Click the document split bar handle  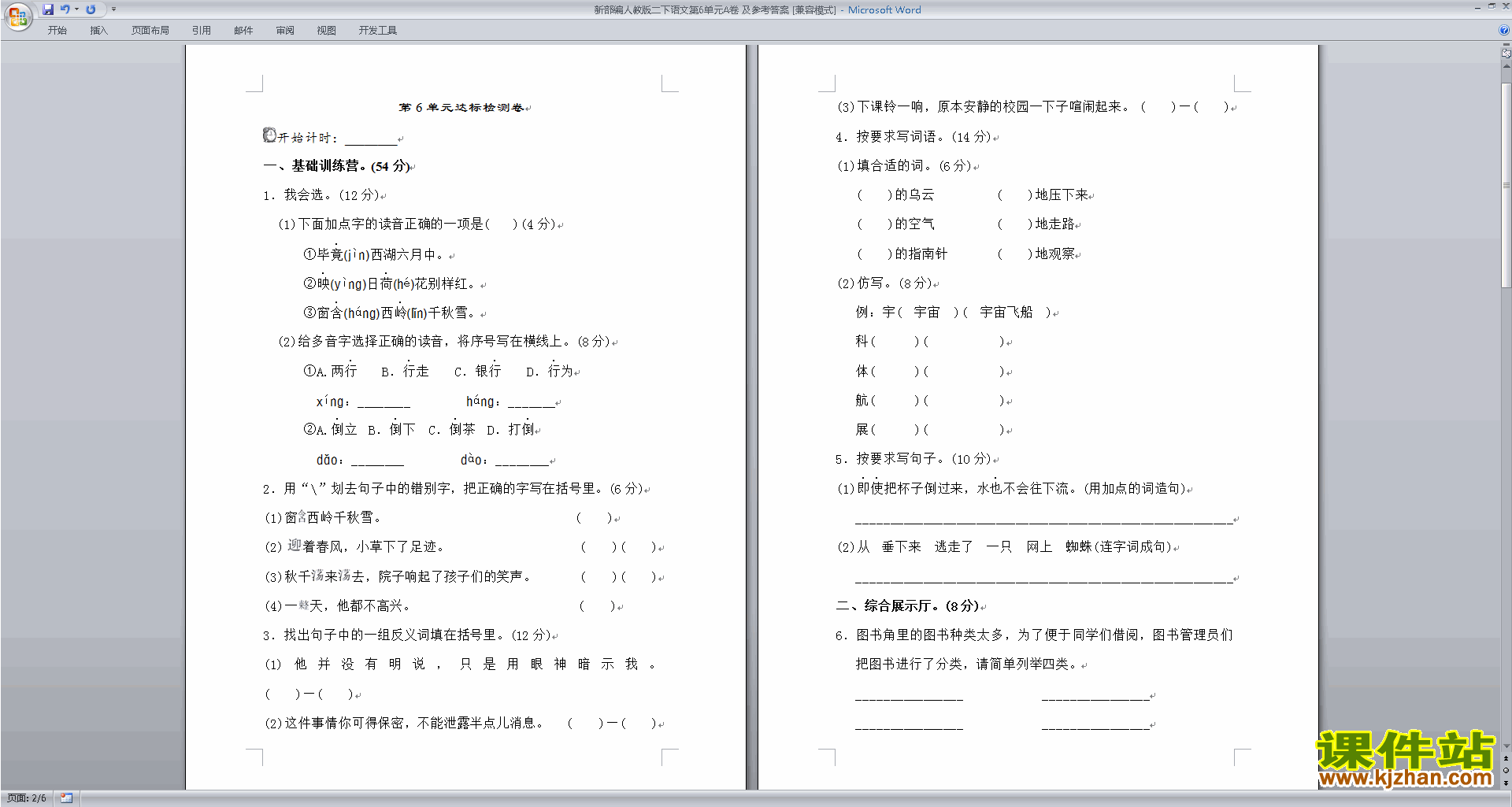click(1506, 45)
